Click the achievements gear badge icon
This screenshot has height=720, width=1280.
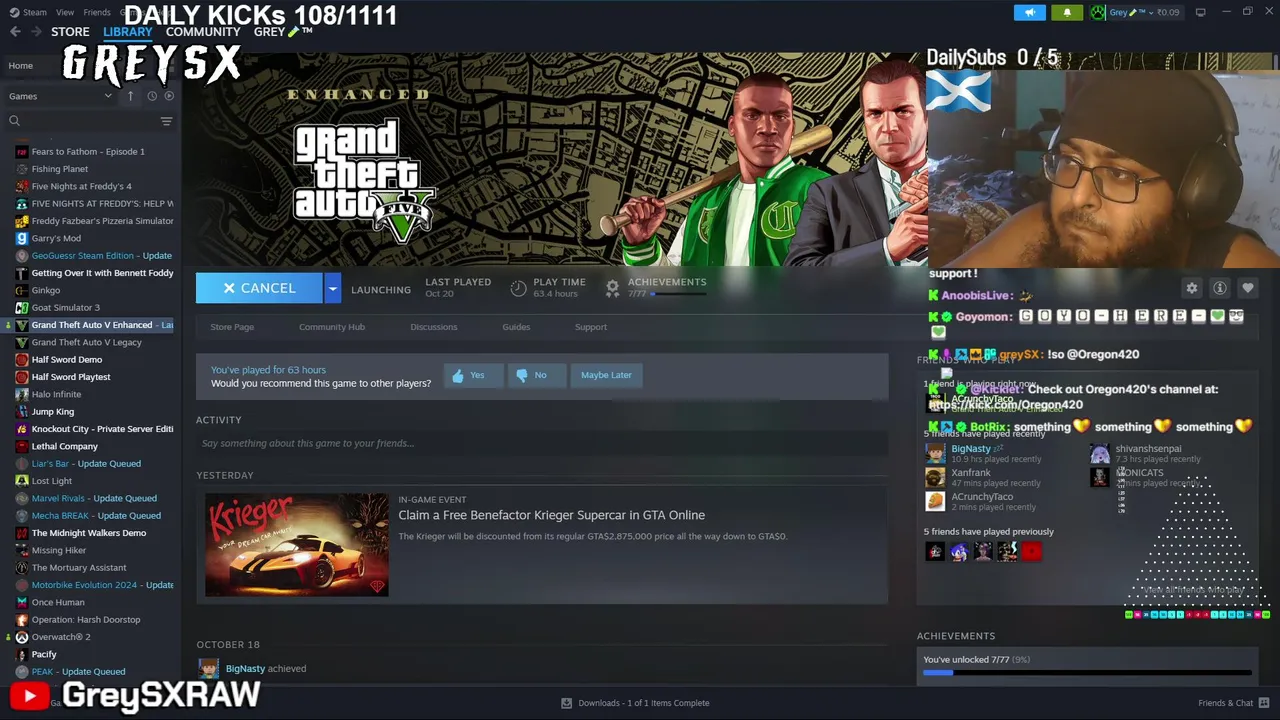pyautogui.click(x=613, y=288)
